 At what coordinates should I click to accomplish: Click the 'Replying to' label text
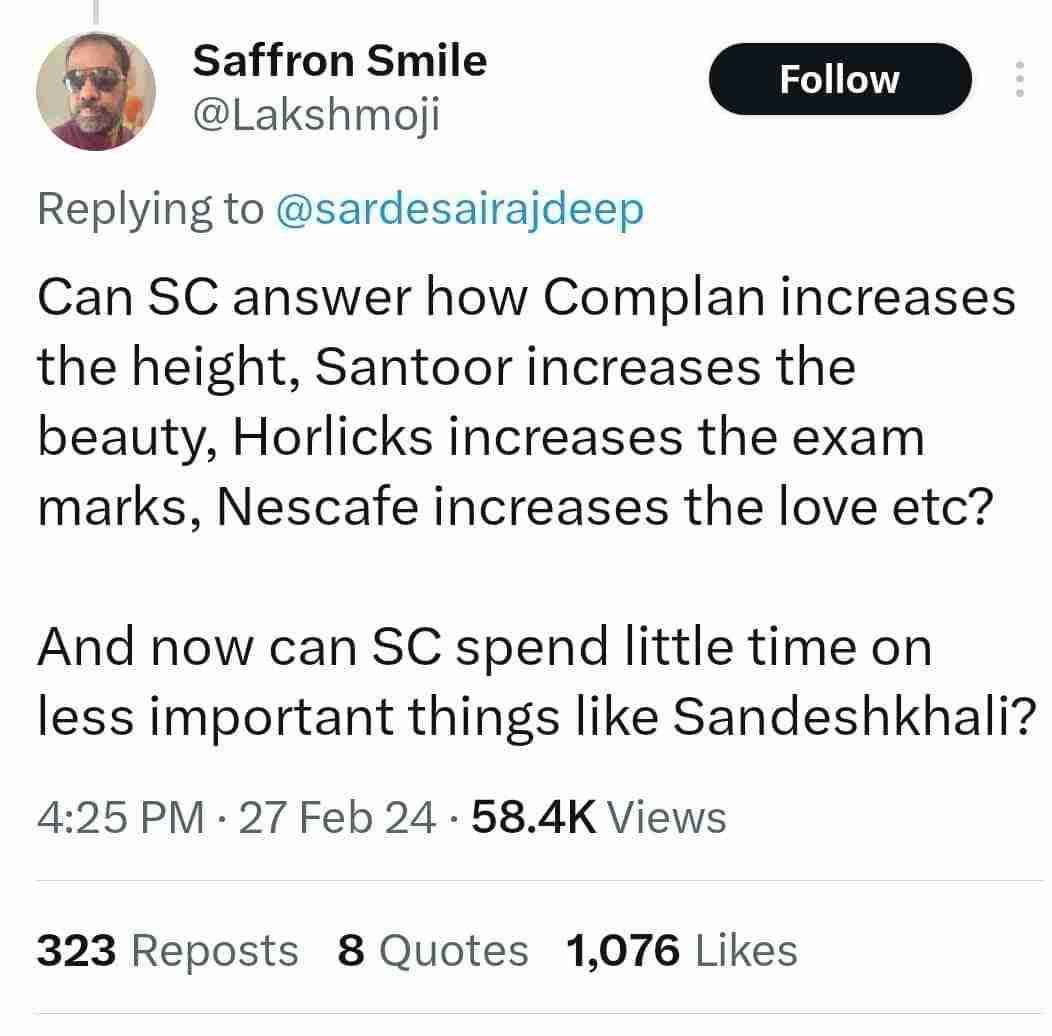click(150, 209)
